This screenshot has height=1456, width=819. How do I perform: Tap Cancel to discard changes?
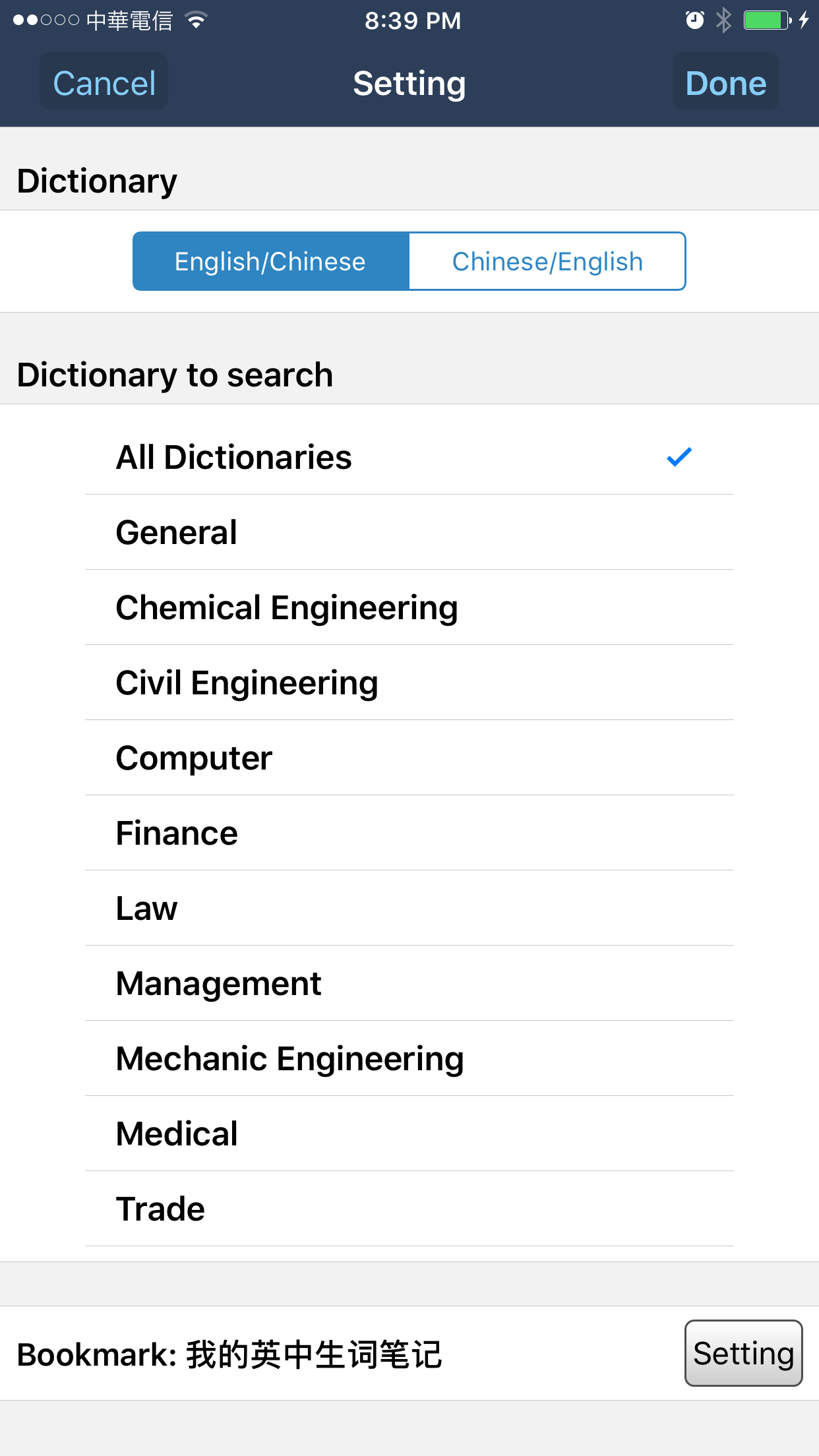pos(103,82)
